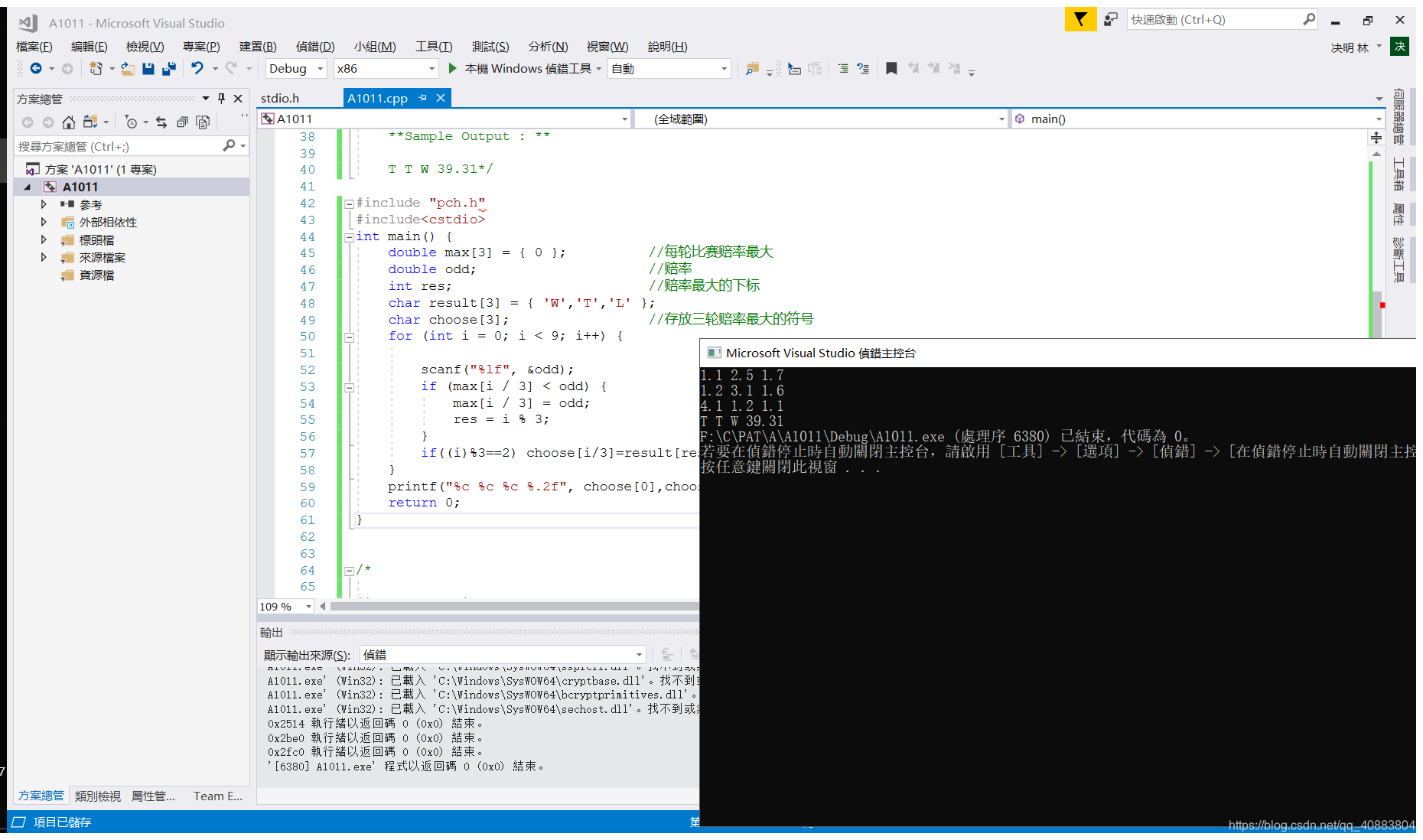Collapse the if block outline at line 53
Viewport: 1423px width, 840px height.
coord(349,387)
